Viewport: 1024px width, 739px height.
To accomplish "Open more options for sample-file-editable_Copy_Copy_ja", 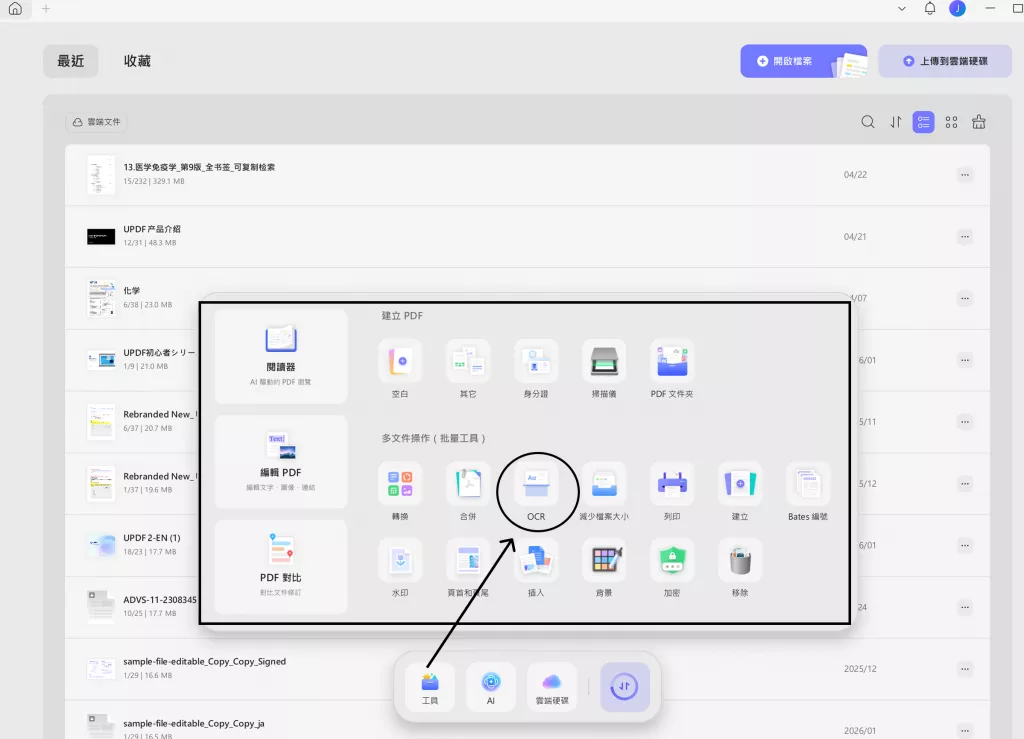I will coord(965,730).
